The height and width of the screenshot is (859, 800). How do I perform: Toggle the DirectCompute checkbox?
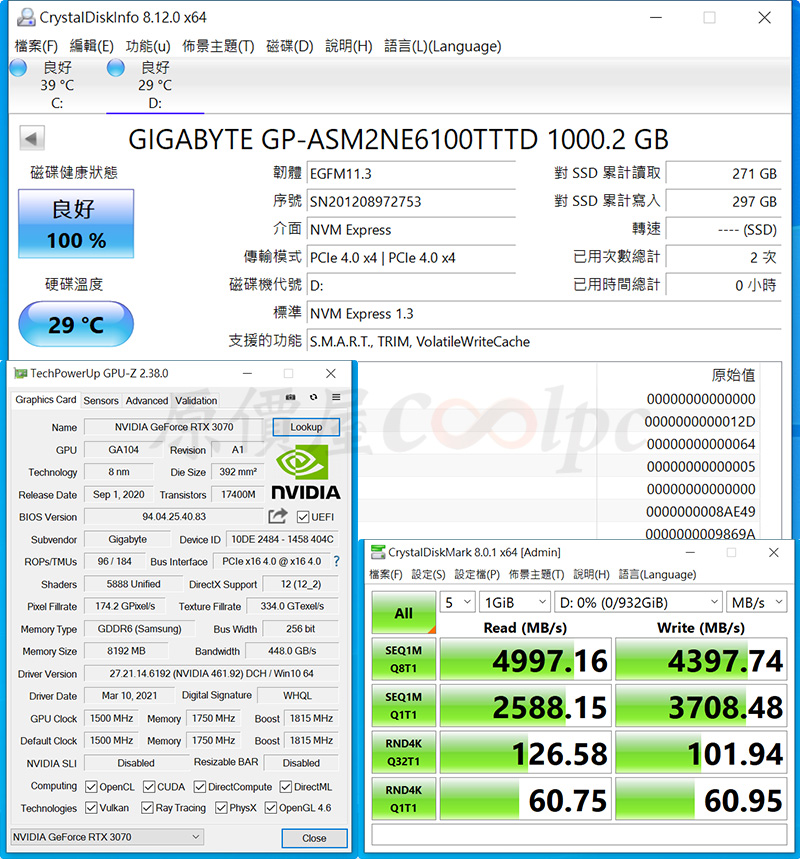[x=200, y=787]
